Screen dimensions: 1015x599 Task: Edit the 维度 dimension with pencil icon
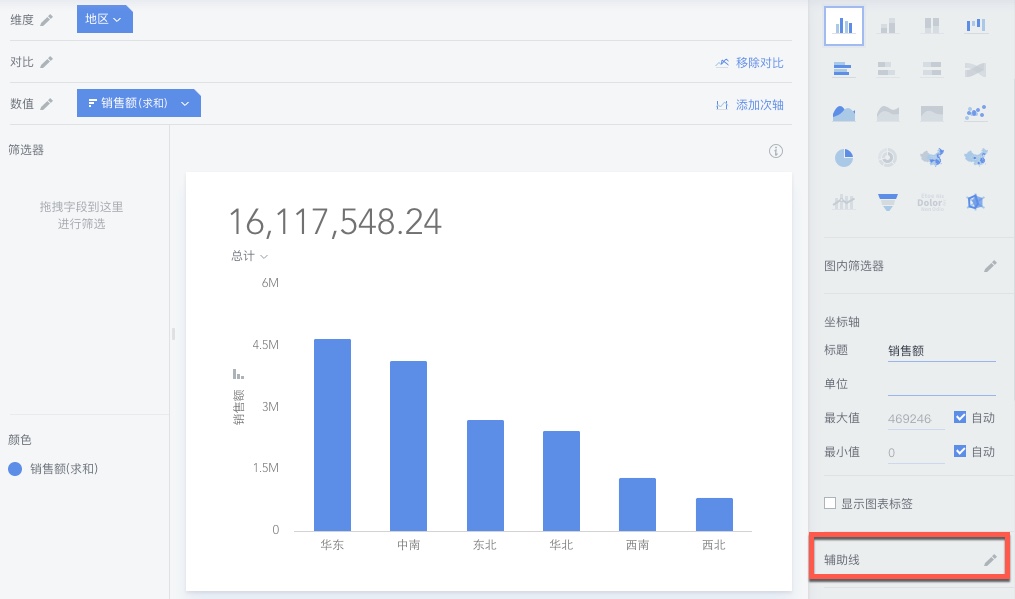coord(47,20)
